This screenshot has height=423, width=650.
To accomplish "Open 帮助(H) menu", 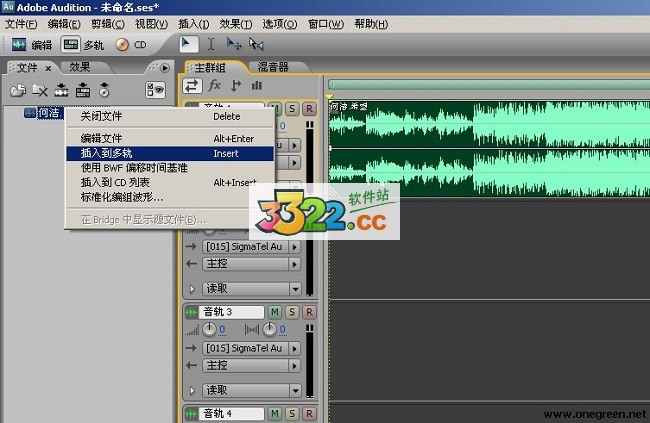I will pyautogui.click(x=371, y=24).
